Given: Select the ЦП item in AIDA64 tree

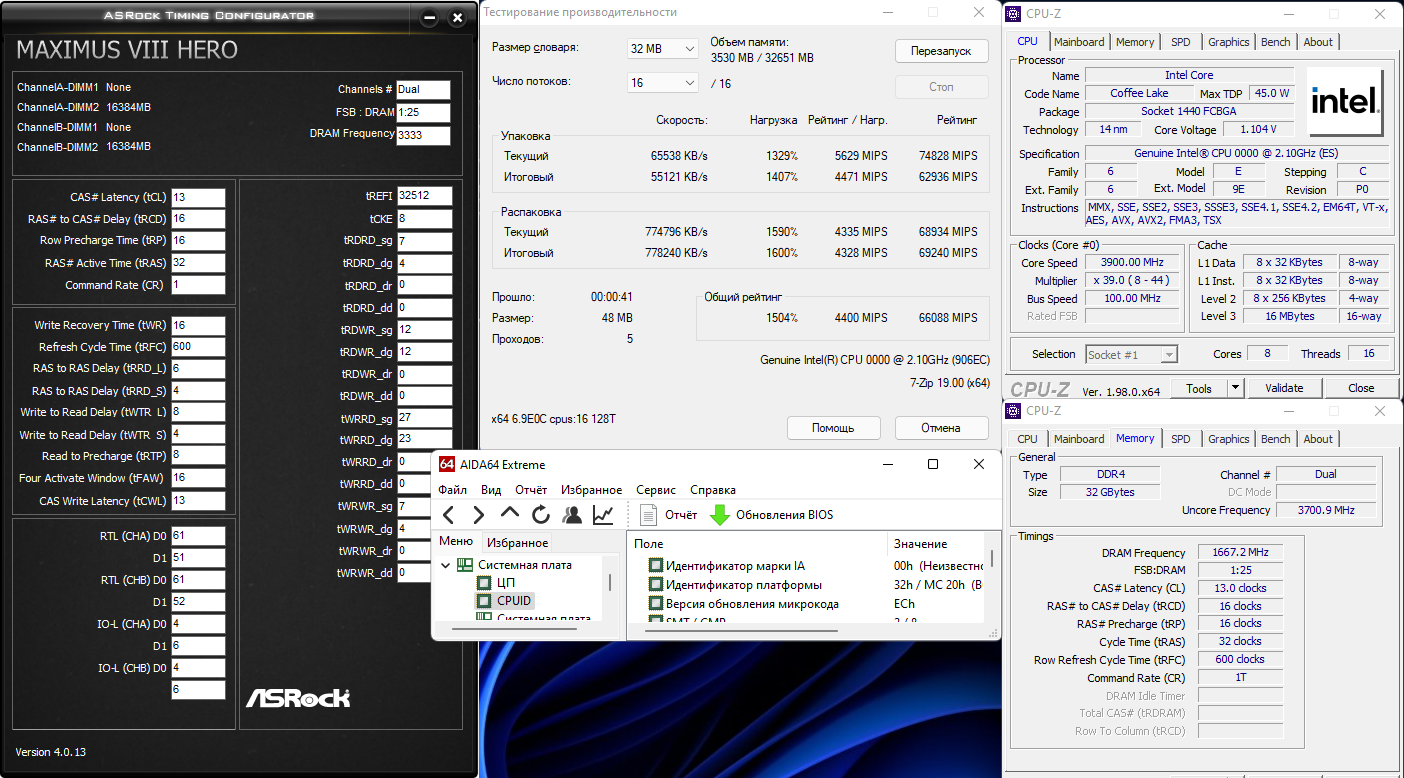Looking at the screenshot, I should (505, 582).
